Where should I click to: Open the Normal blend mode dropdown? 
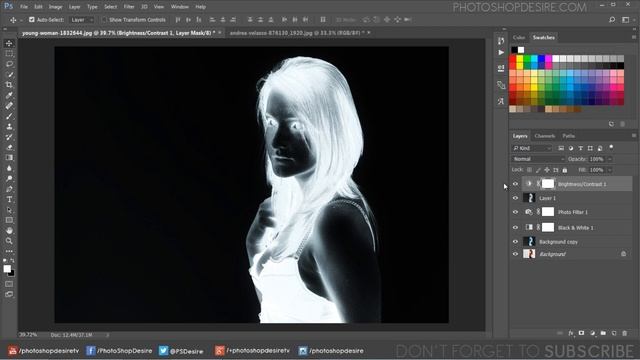pos(538,159)
